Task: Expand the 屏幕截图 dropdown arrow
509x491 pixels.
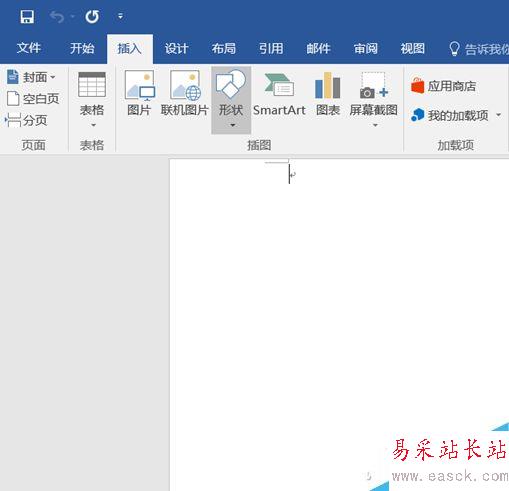Action: click(375, 125)
